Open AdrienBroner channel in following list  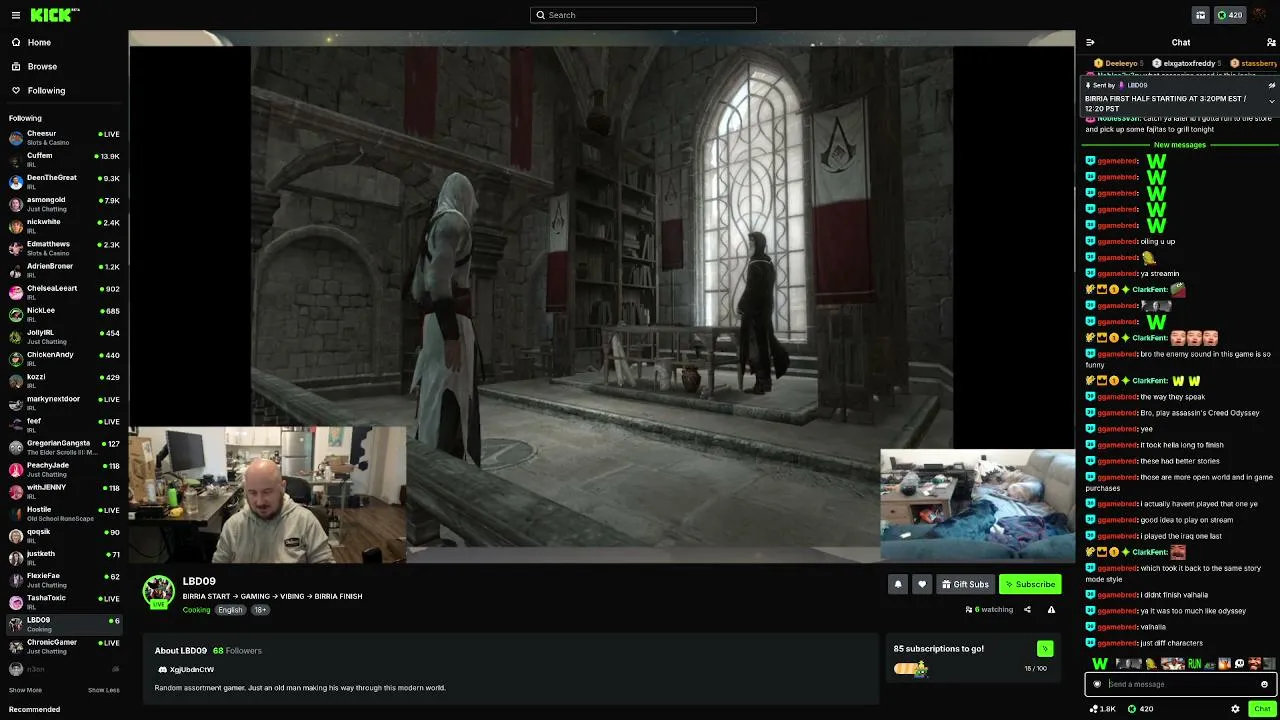pyautogui.click(x=64, y=271)
